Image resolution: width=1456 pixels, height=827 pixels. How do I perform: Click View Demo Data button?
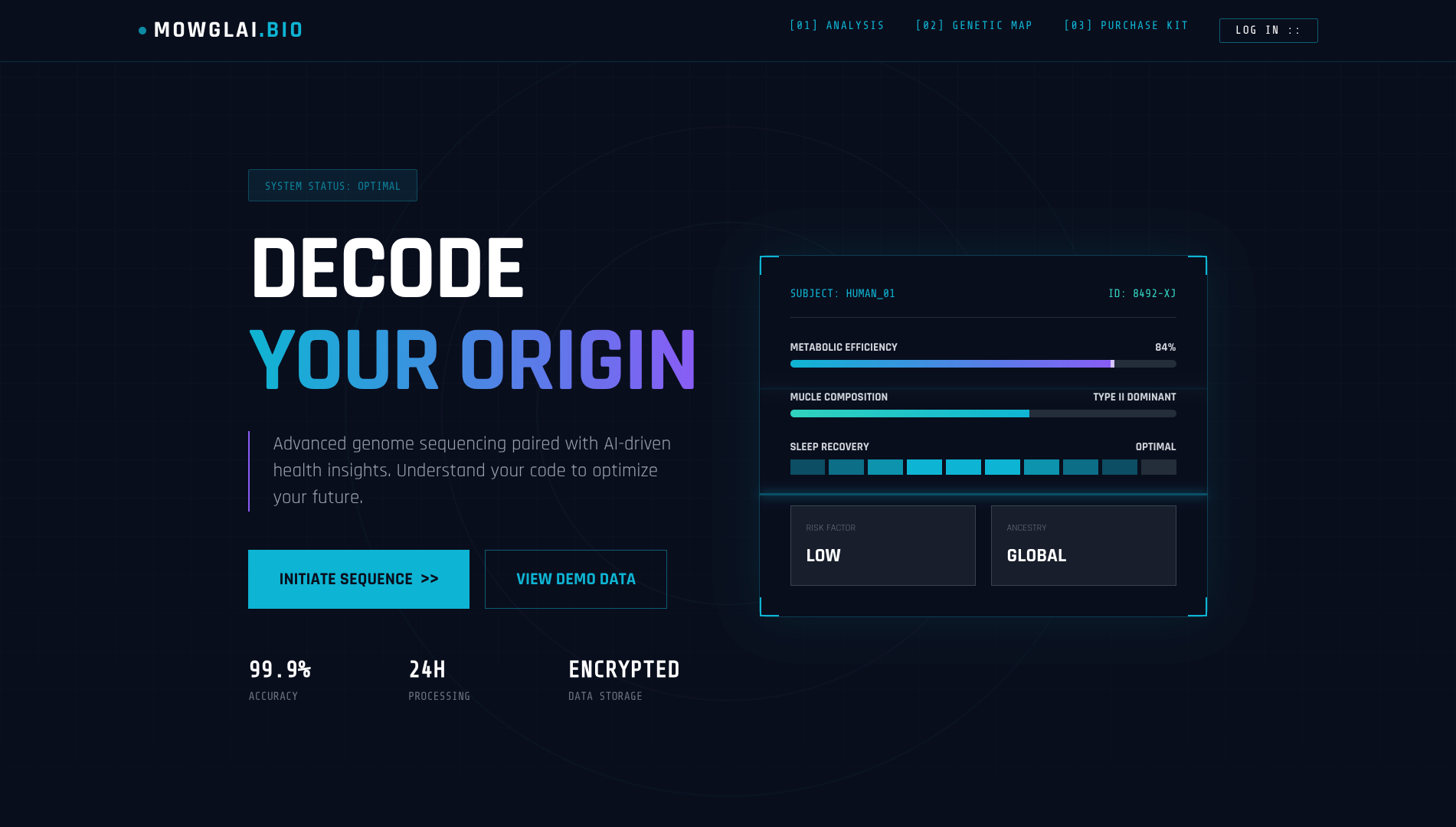click(575, 579)
